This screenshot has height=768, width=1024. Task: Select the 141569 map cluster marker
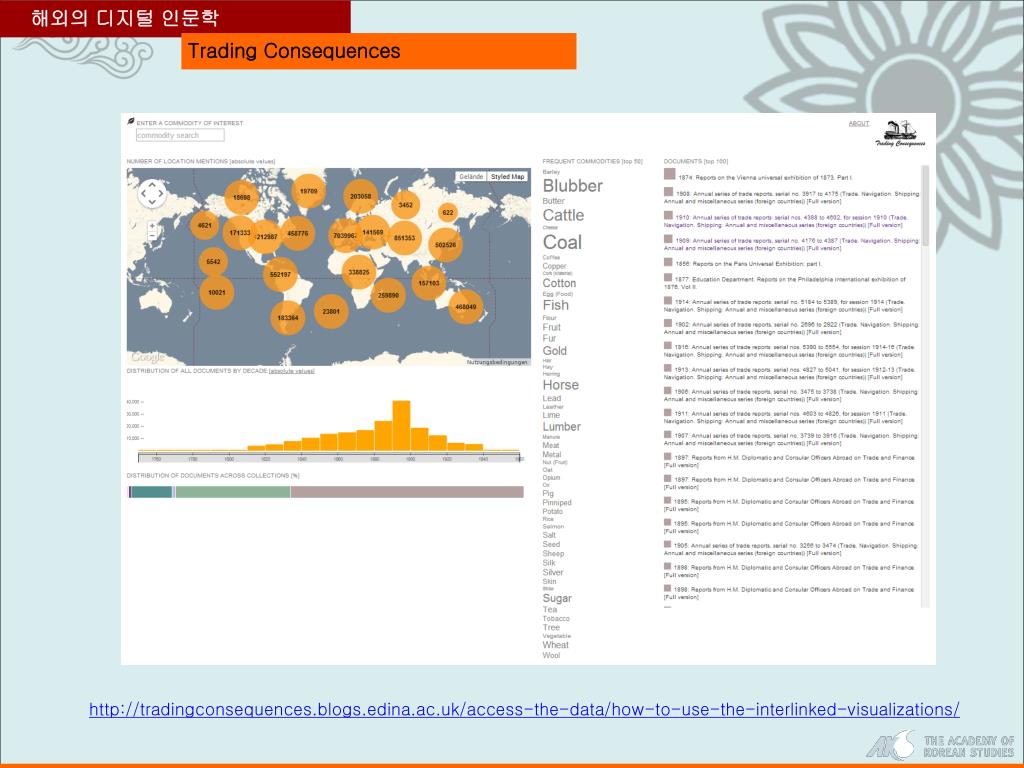pyautogui.click(x=373, y=232)
